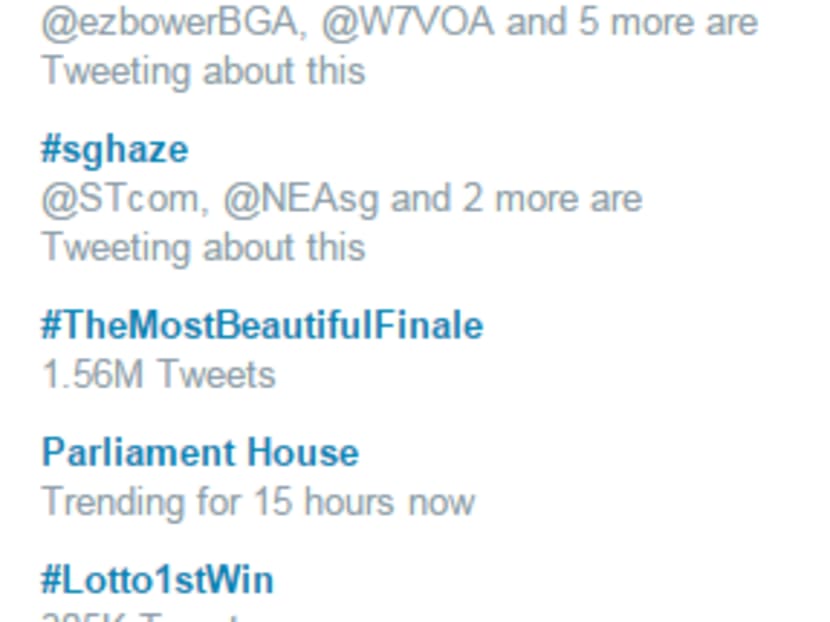Click "and 2 more are" under #sghaze

pyautogui.click(x=516, y=199)
